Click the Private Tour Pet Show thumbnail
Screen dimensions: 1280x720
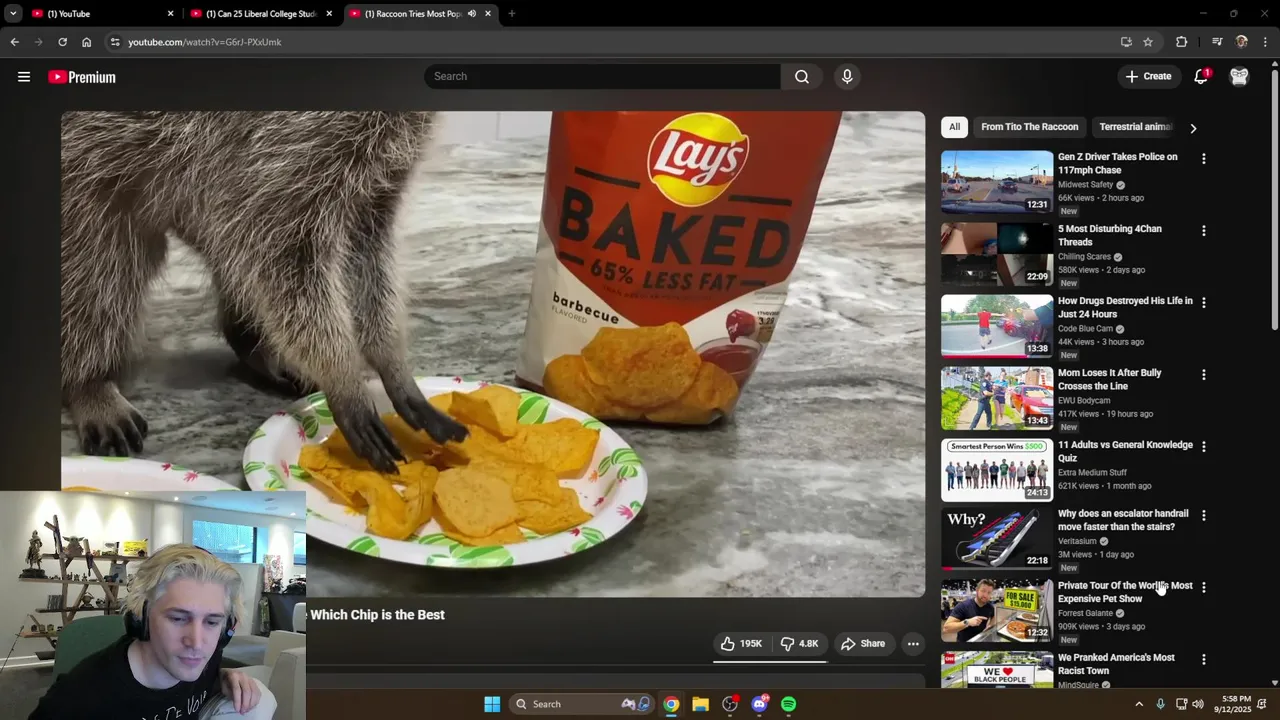click(997, 611)
